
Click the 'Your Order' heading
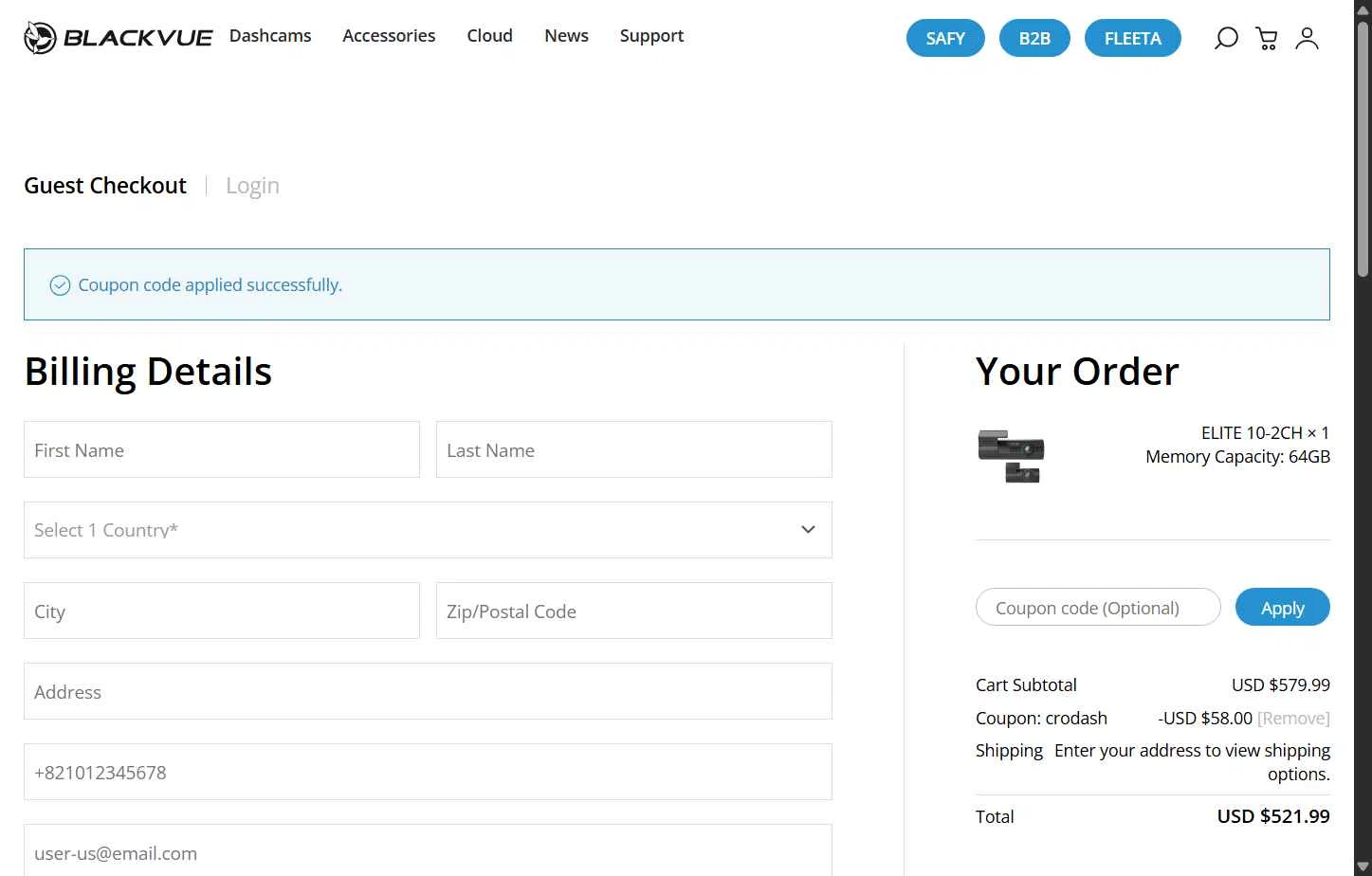pyautogui.click(x=1077, y=372)
